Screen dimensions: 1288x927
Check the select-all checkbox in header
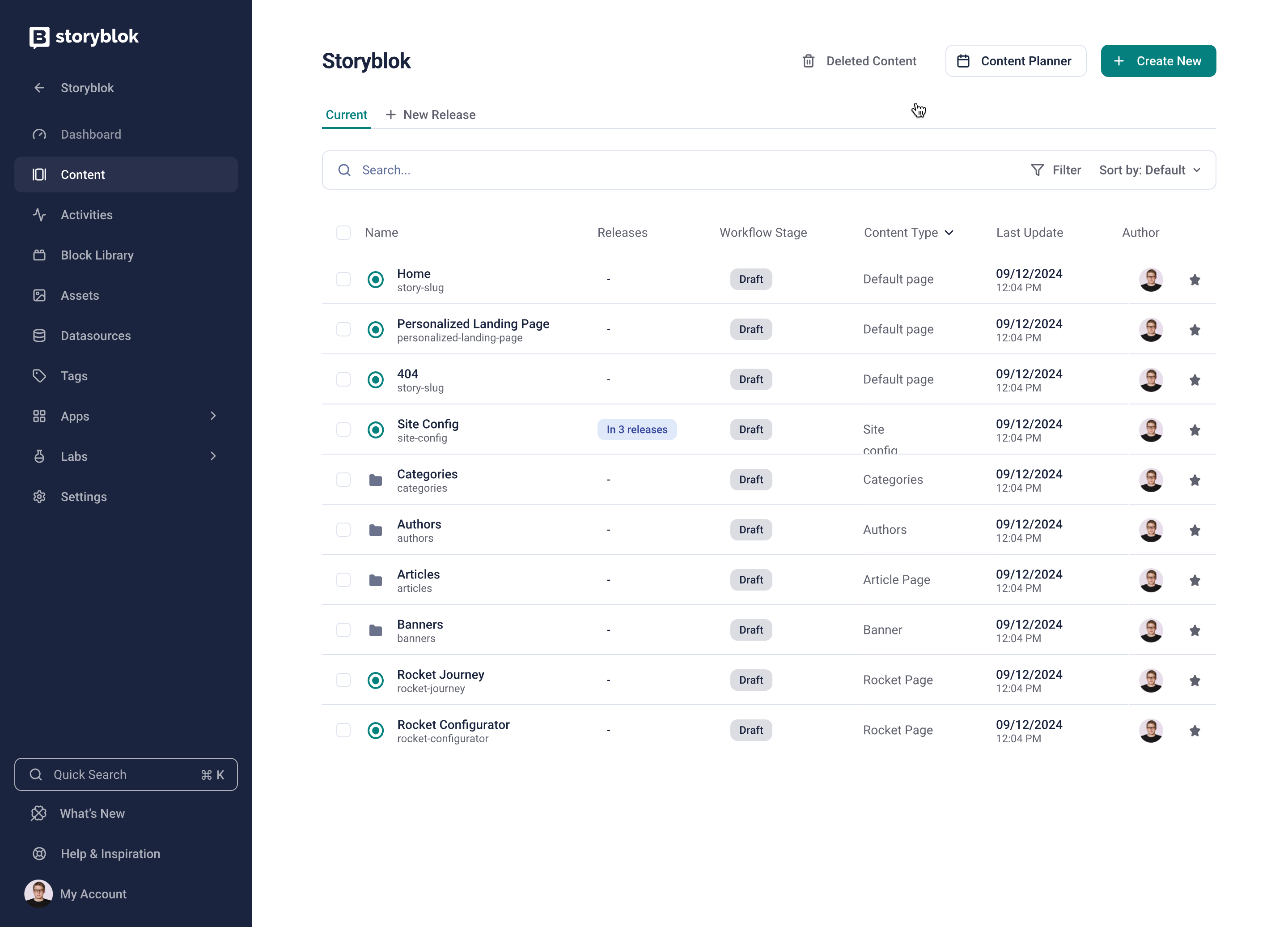coord(343,233)
